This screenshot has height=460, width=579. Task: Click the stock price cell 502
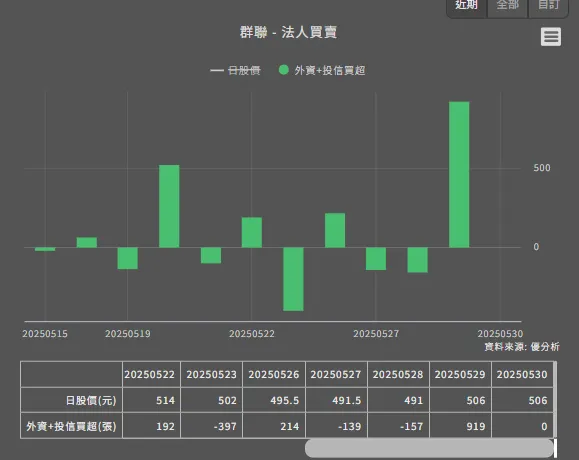[x=211, y=400]
